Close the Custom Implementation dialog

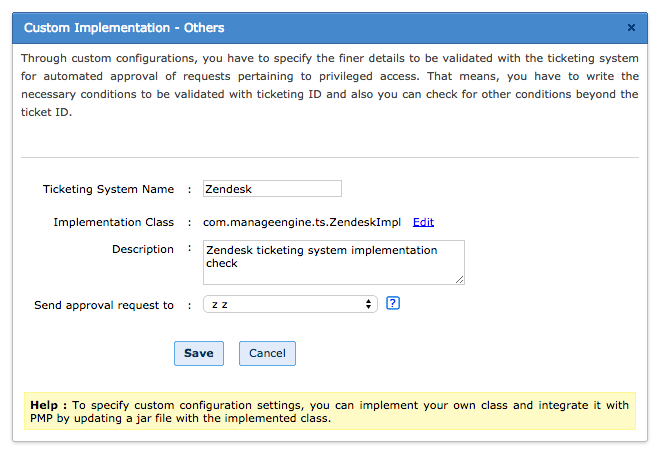point(631,28)
